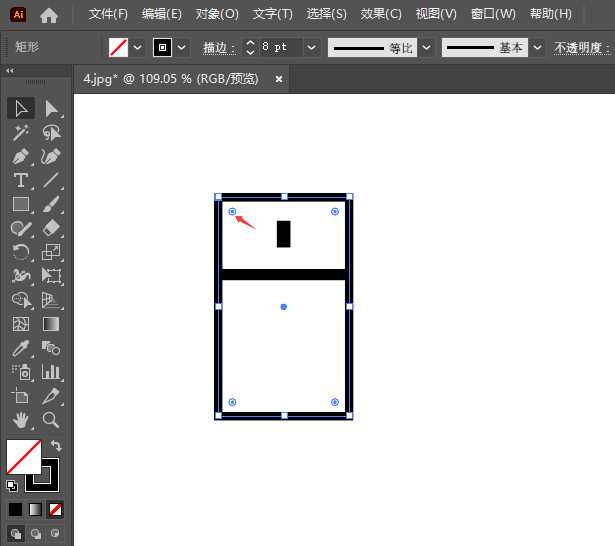Select the Hand tool

pyautogui.click(x=21, y=420)
